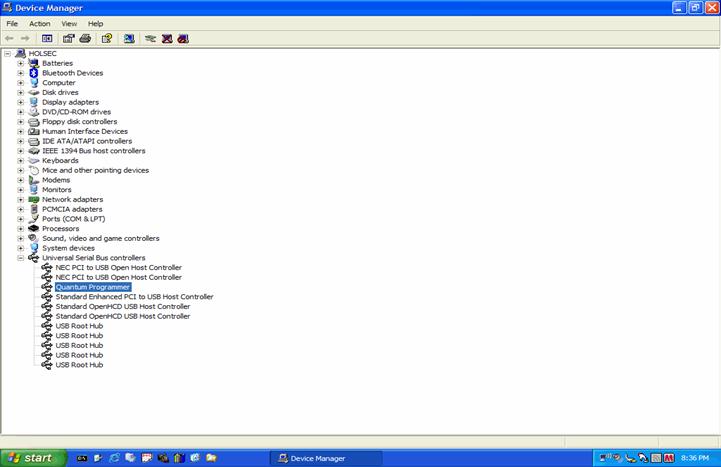Minimize the Device Manager window

679,8
